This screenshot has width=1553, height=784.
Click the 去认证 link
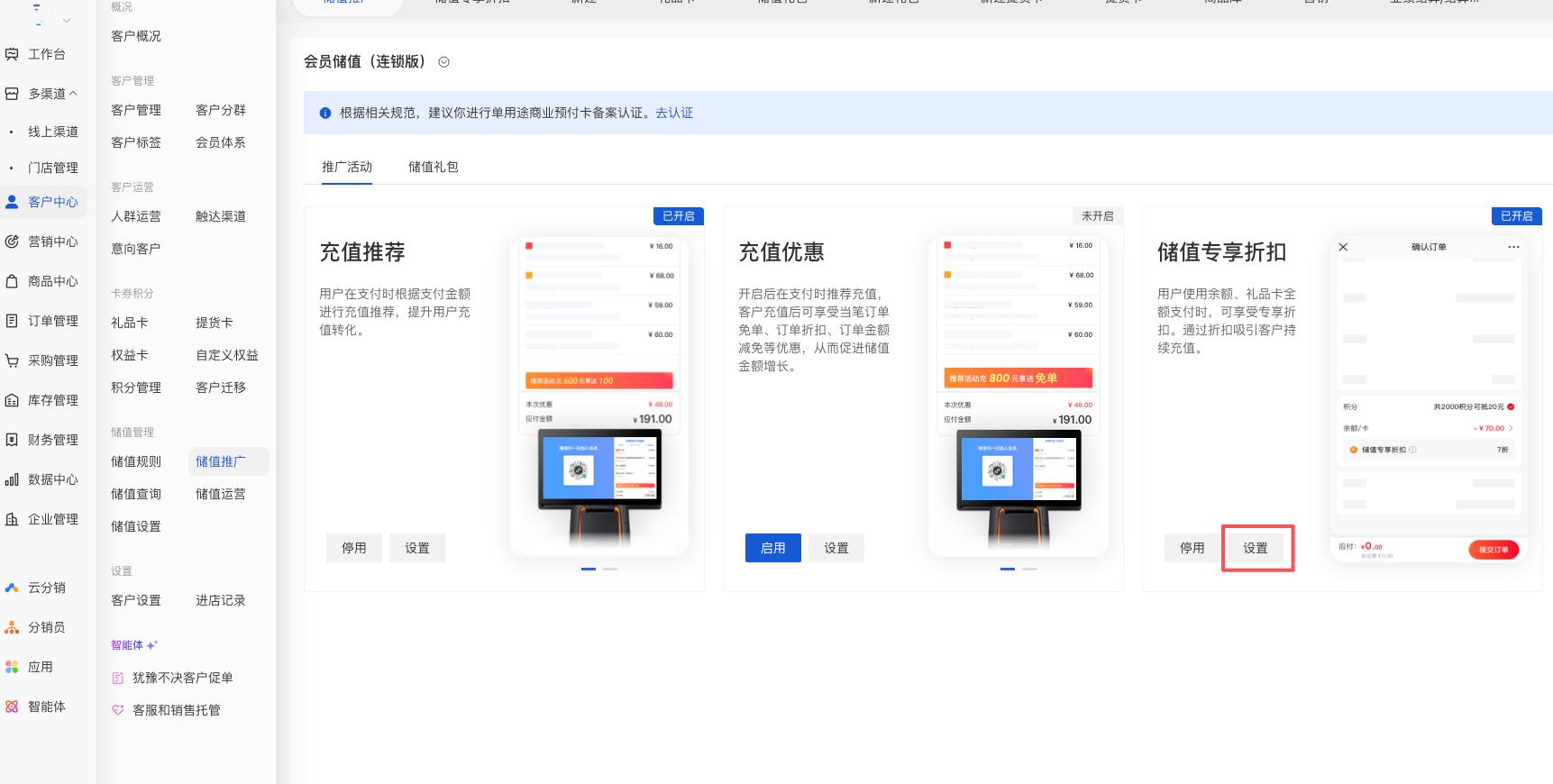pyautogui.click(x=674, y=113)
